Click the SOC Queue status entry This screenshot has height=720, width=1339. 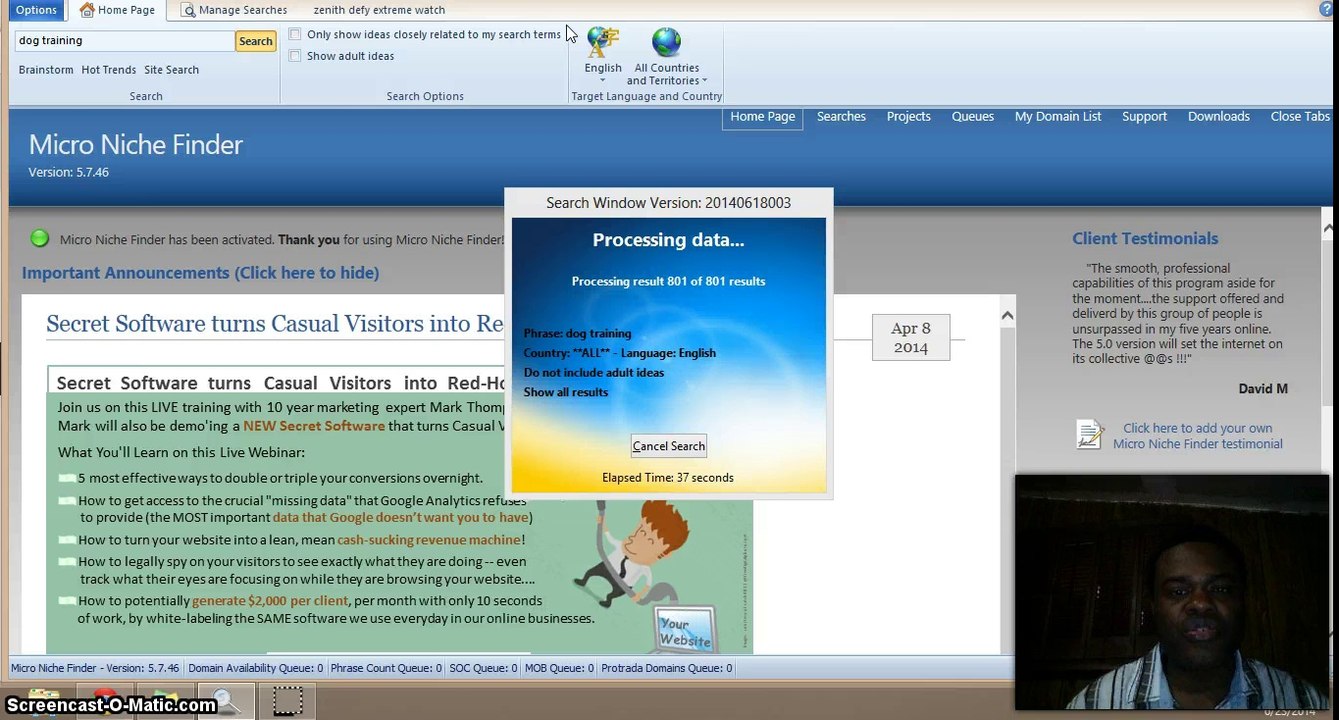pos(483,668)
